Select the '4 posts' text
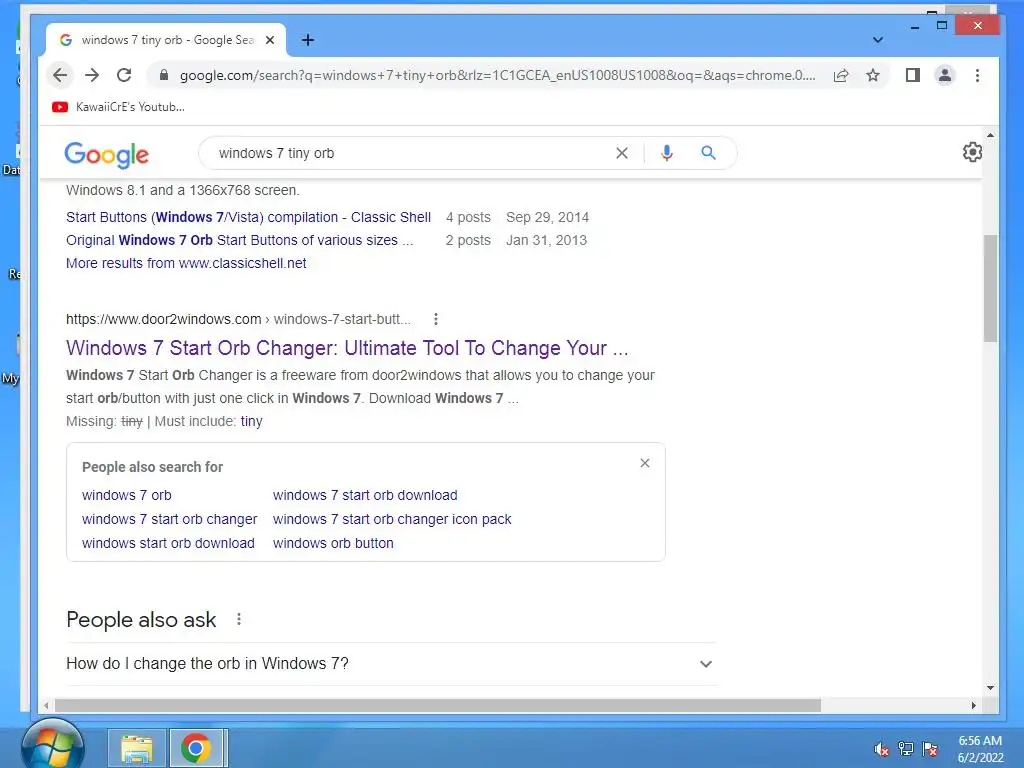 coord(468,217)
